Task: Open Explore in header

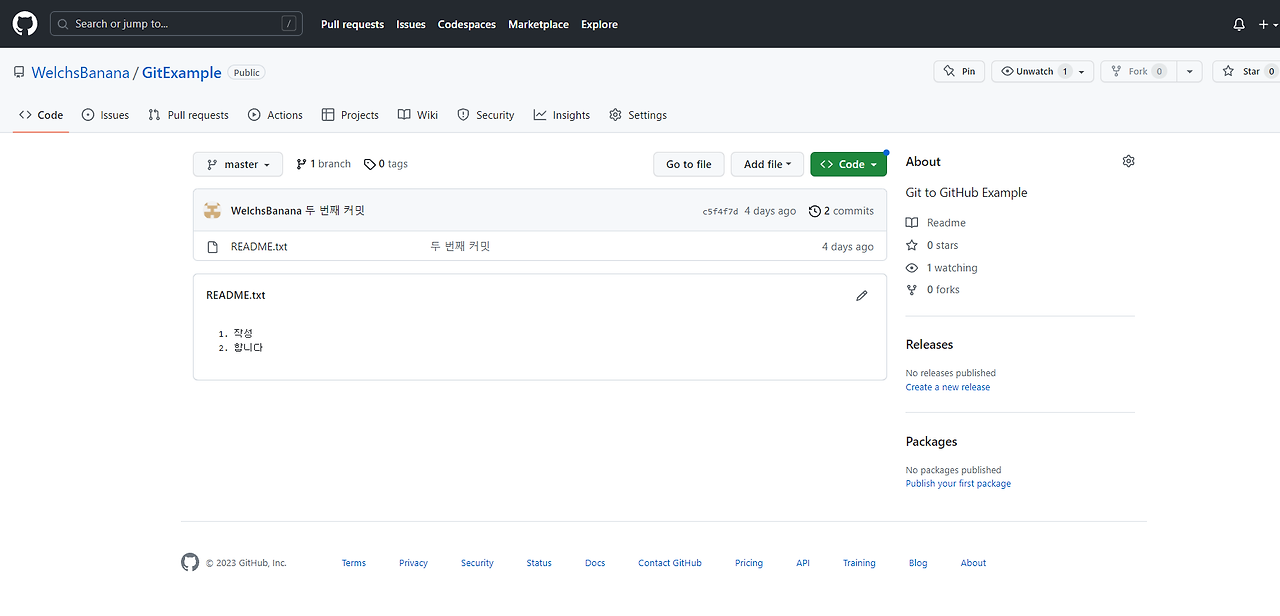Action: (x=599, y=24)
